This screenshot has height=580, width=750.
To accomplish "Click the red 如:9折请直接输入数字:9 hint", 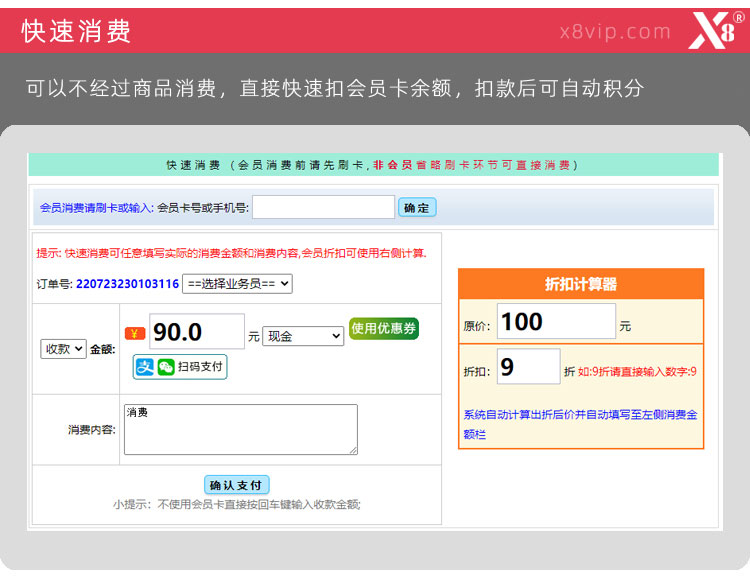I will click(x=637, y=372).
